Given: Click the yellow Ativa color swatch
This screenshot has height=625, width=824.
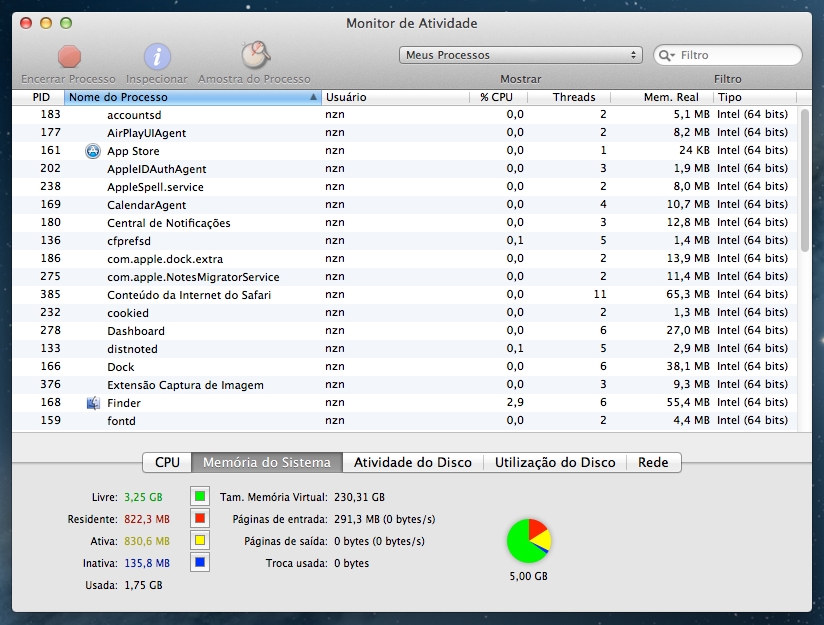Looking at the screenshot, I should [x=200, y=540].
